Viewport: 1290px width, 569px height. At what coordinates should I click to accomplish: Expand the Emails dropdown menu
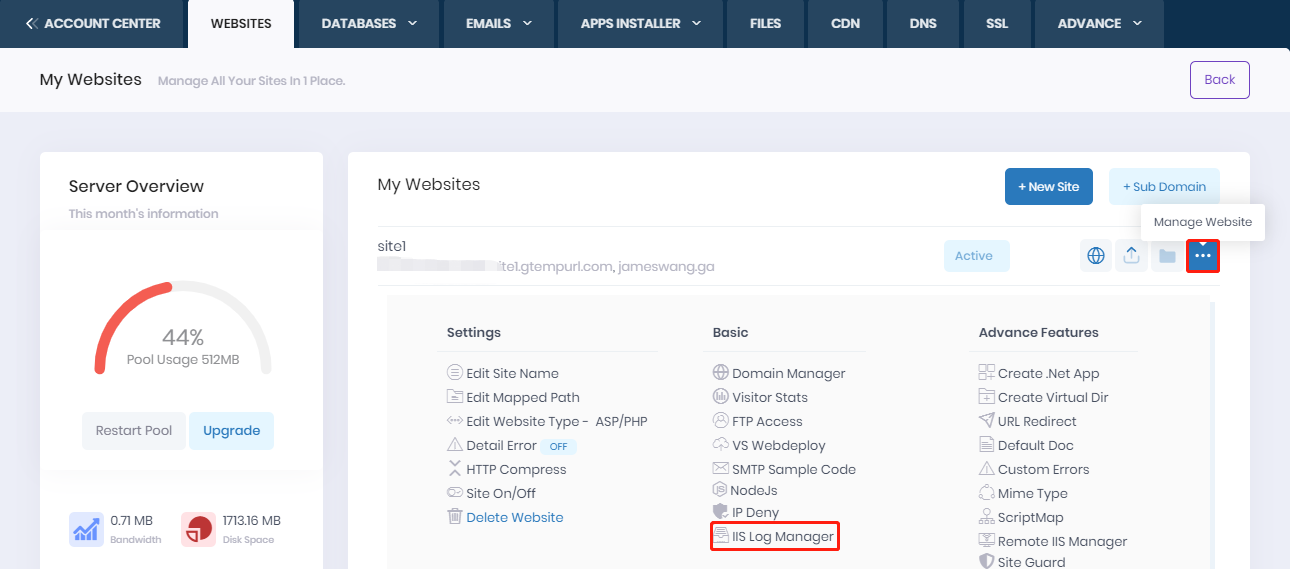pyautogui.click(x=499, y=23)
